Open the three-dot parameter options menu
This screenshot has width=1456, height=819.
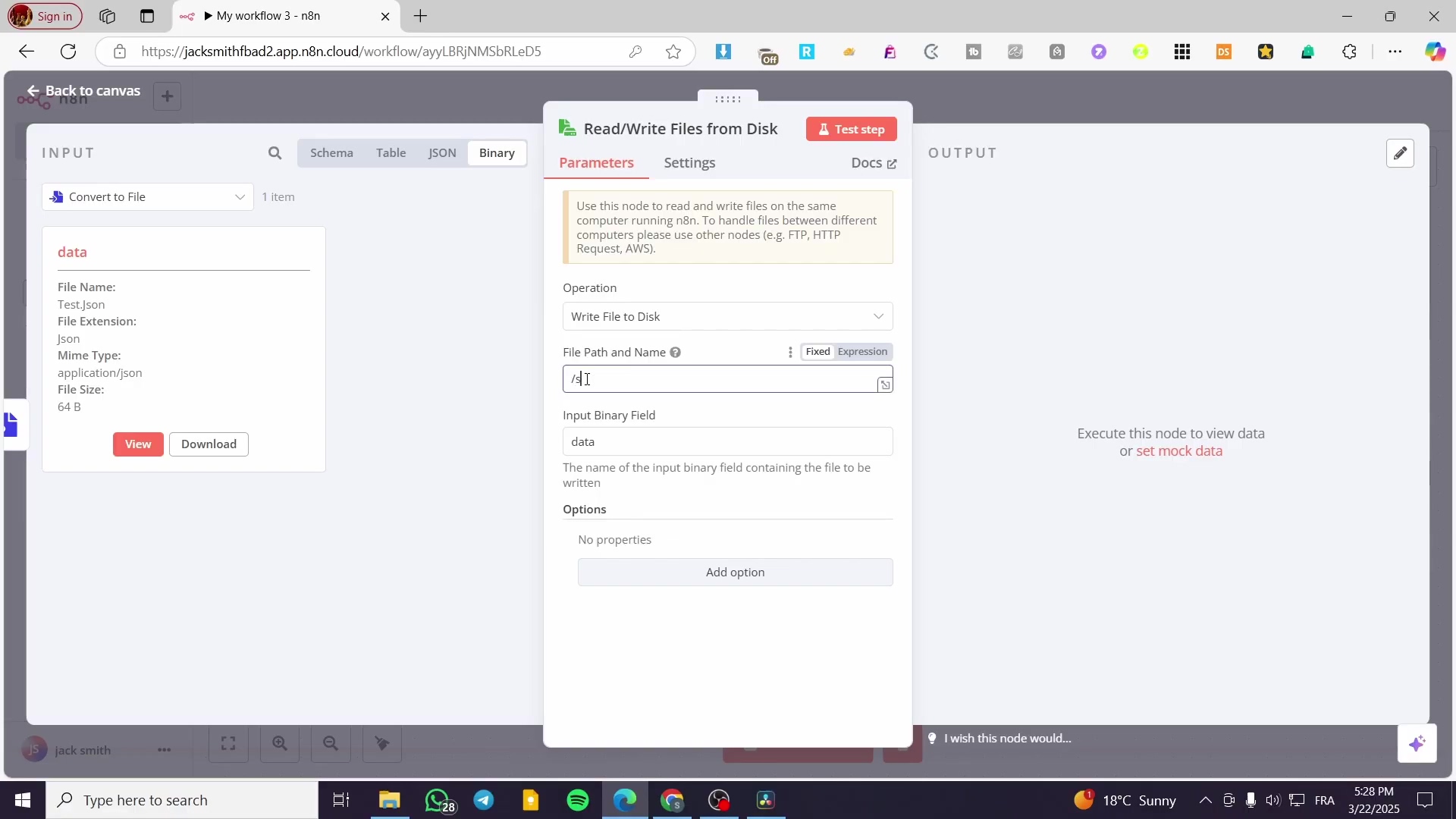[790, 353]
